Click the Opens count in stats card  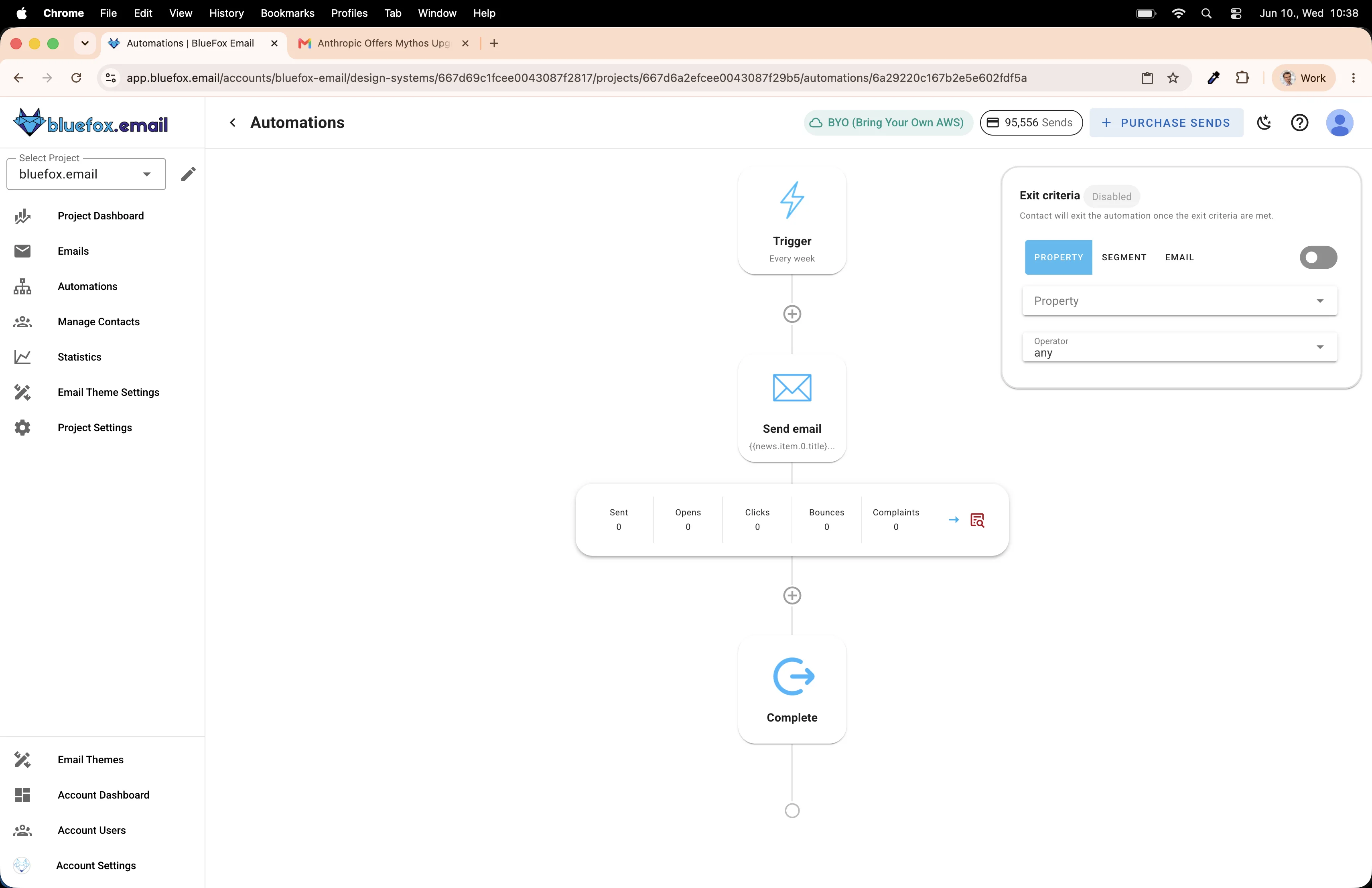pos(688,527)
